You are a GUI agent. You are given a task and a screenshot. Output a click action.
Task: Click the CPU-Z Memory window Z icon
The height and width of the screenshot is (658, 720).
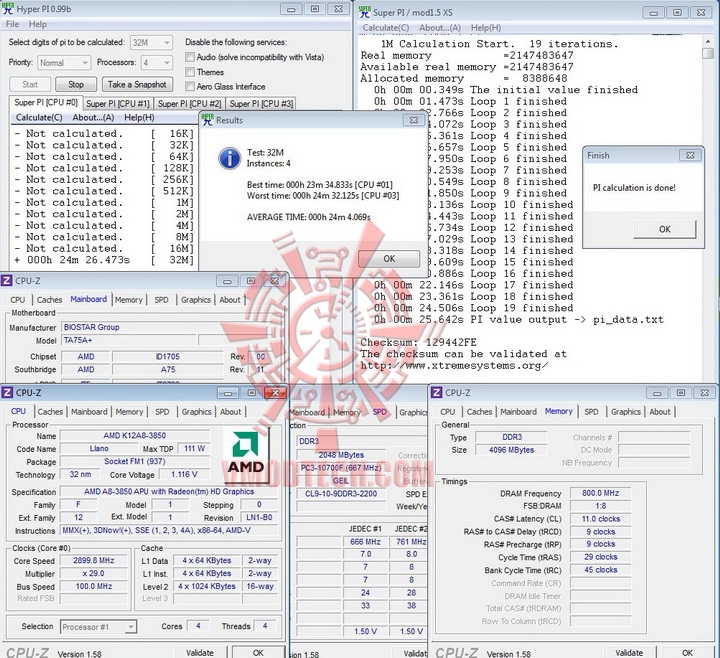click(437, 393)
